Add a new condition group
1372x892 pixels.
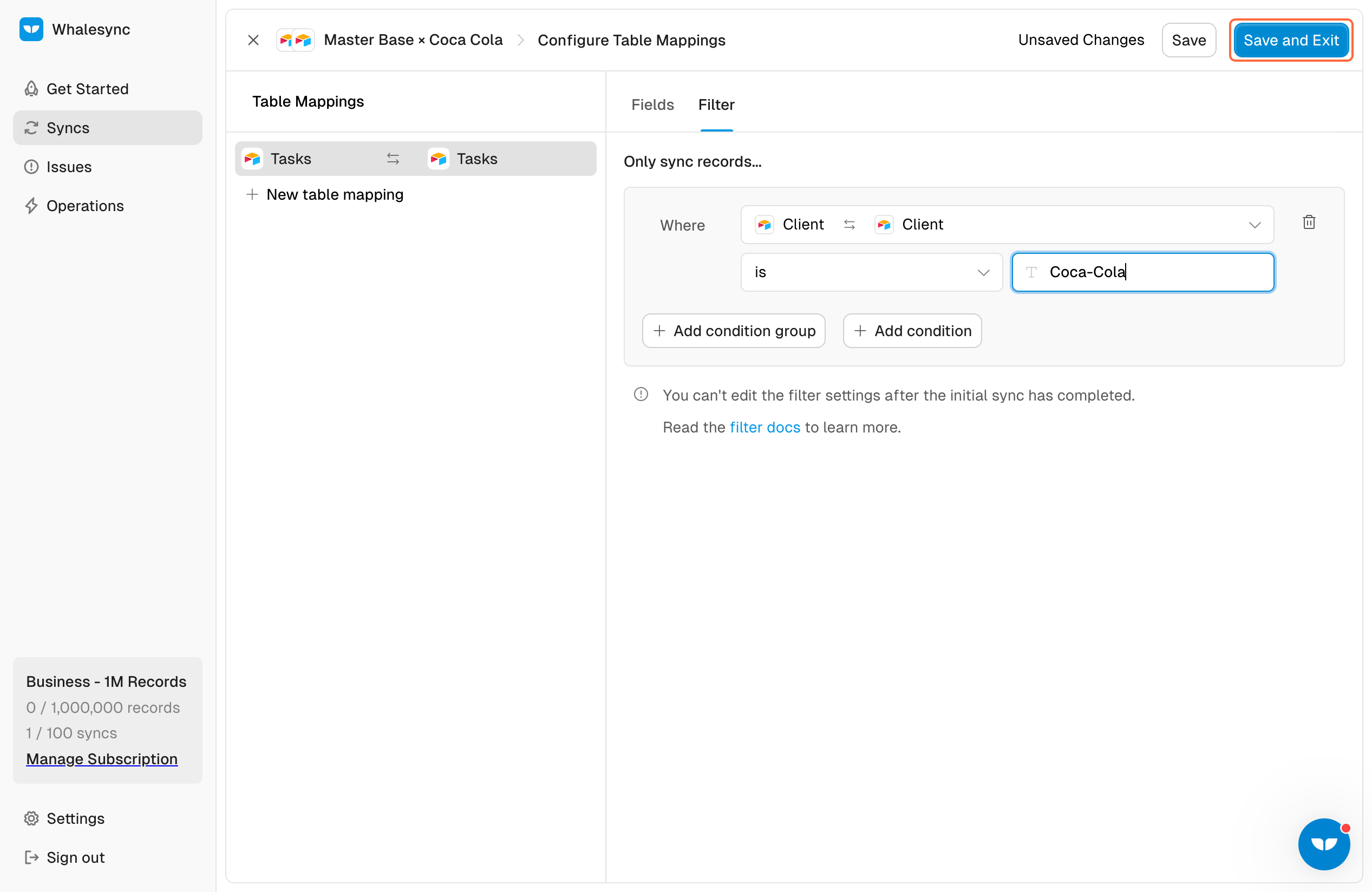[x=733, y=331]
